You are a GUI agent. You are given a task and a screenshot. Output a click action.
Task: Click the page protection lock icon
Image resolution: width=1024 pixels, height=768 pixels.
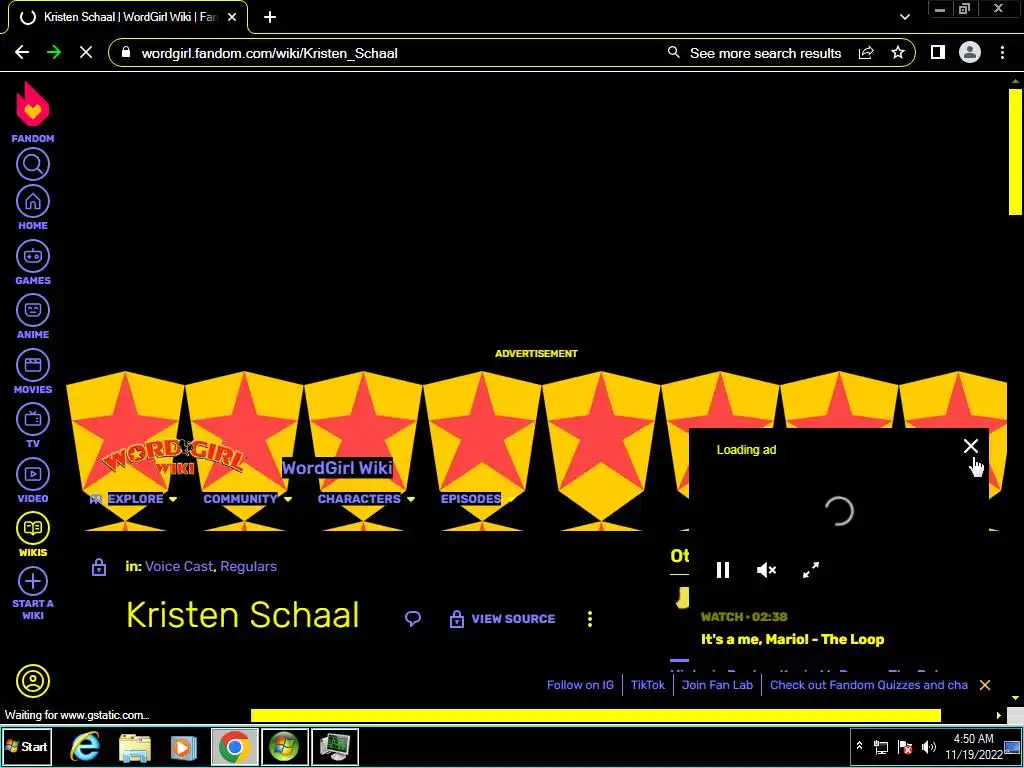tap(99, 567)
